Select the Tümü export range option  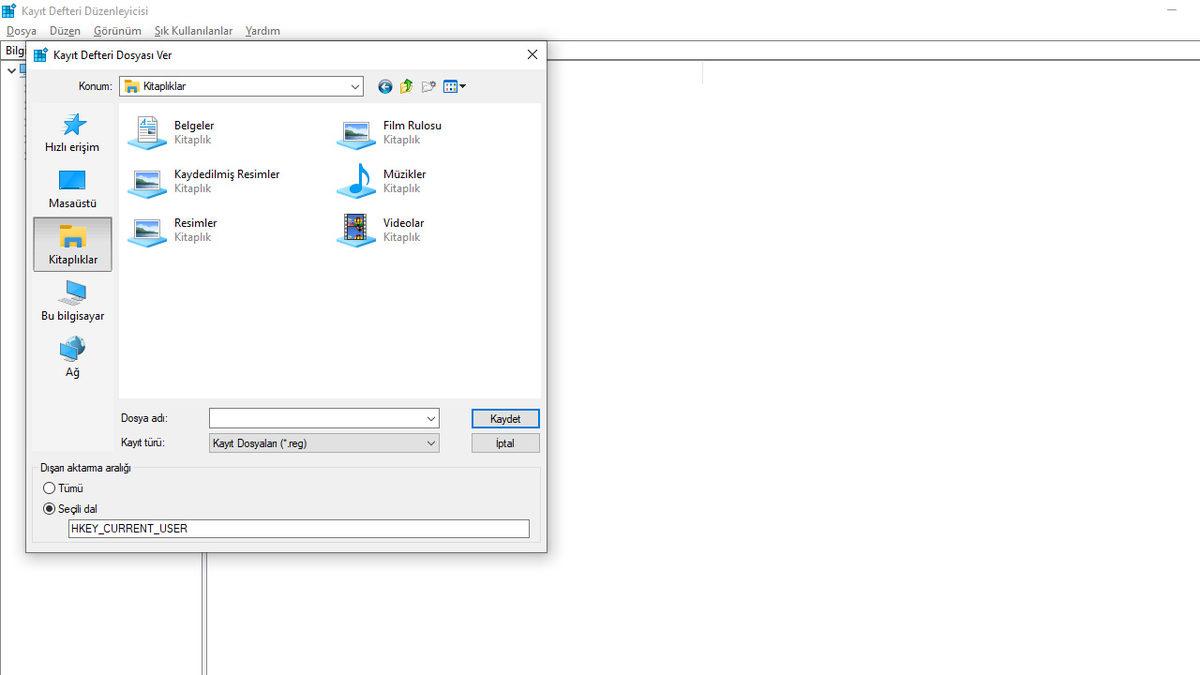pos(49,488)
